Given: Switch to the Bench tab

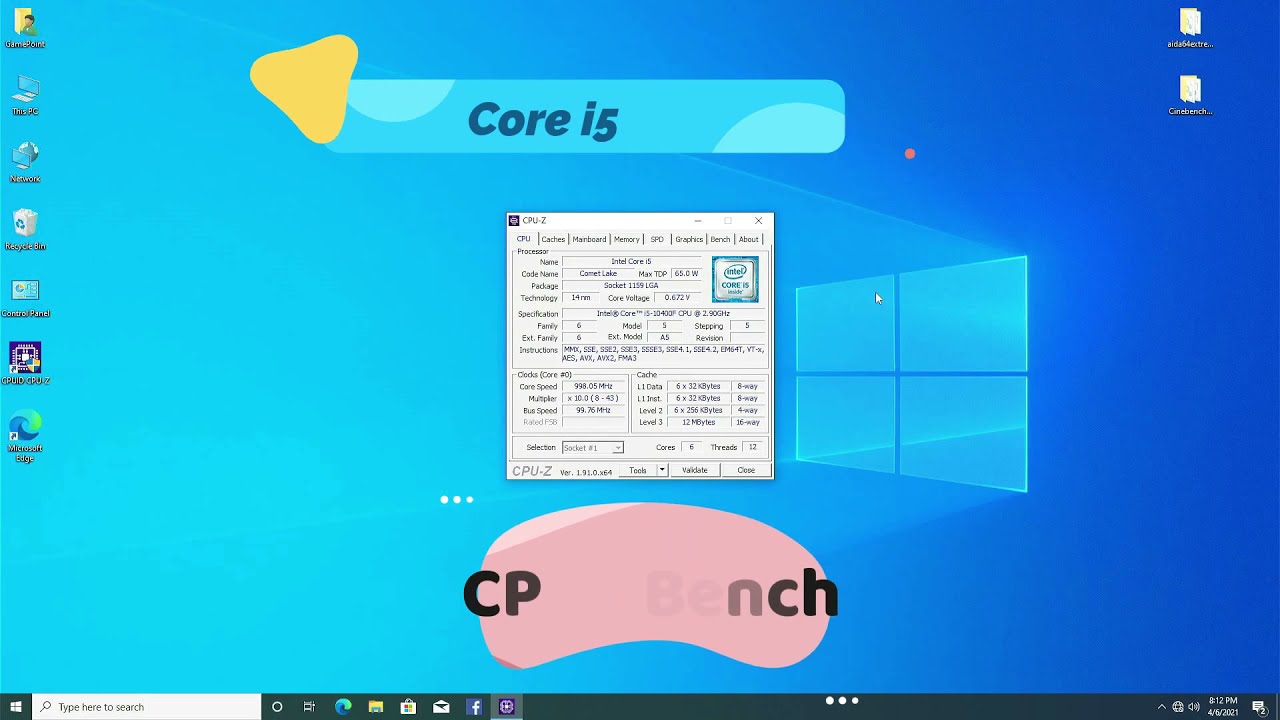Looking at the screenshot, I should (x=720, y=239).
